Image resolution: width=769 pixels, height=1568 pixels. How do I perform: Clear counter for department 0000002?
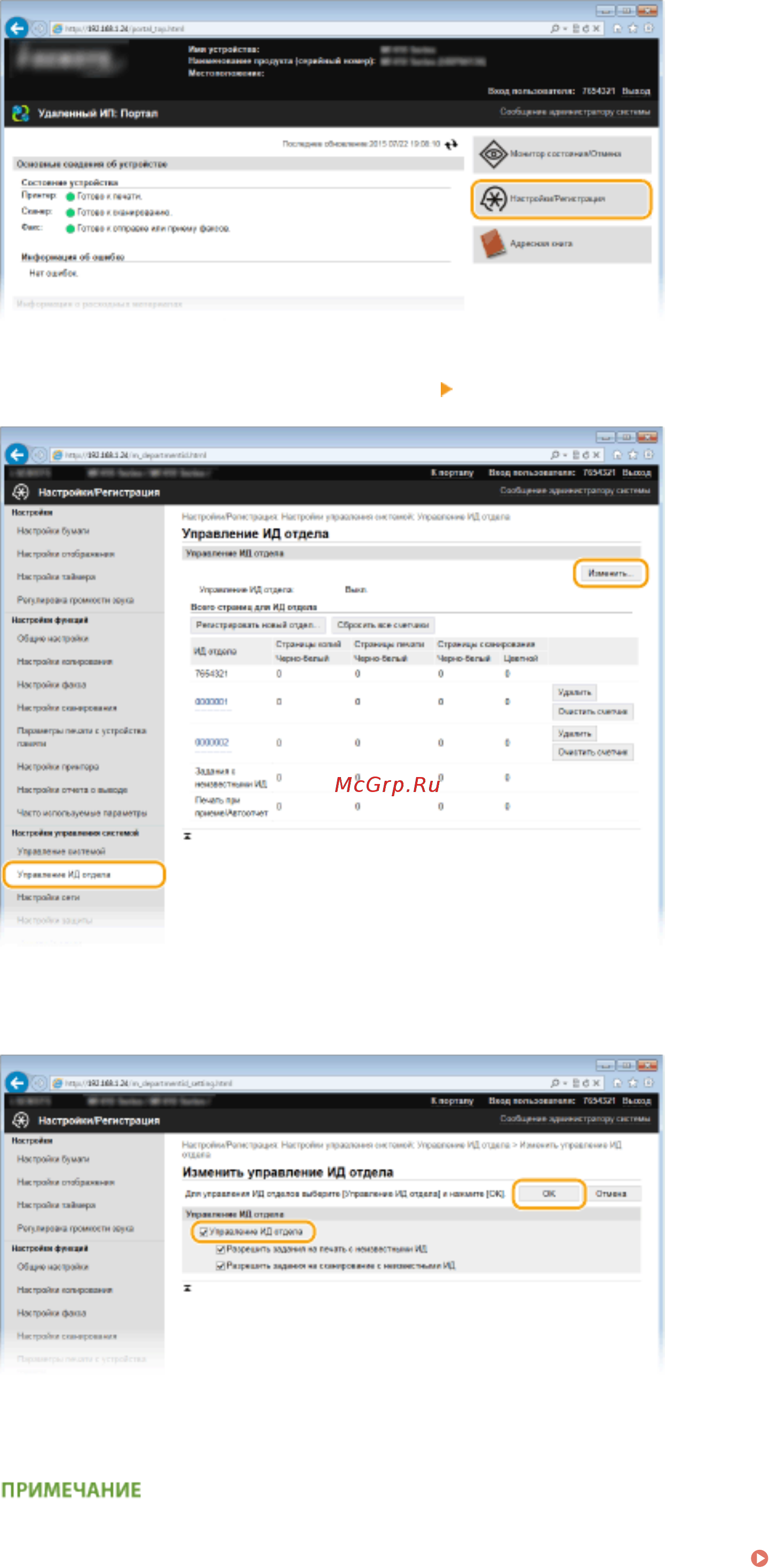tap(592, 752)
